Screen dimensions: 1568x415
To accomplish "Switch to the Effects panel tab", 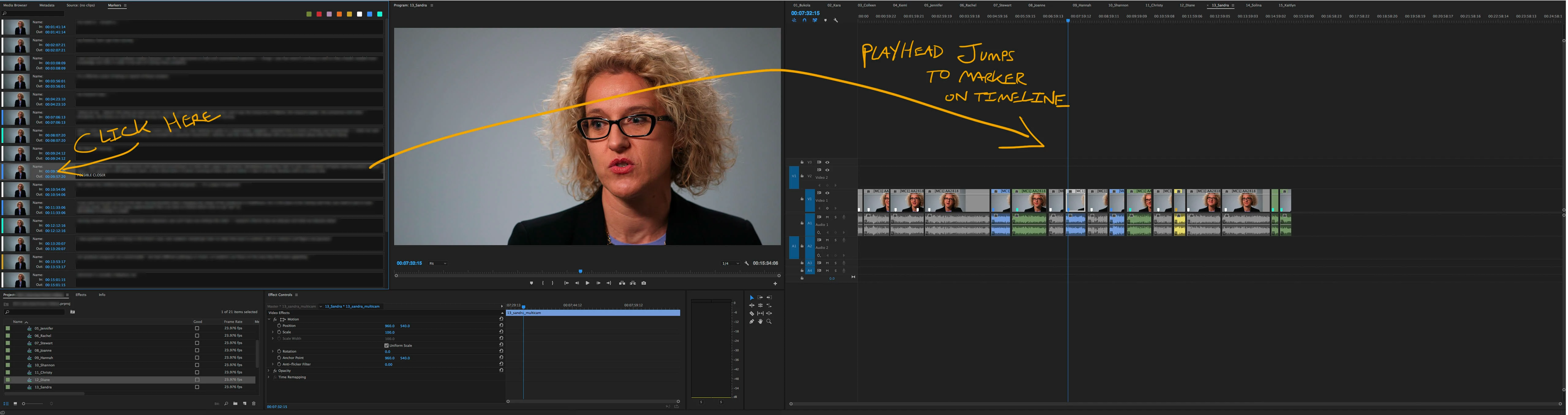I will [x=81, y=294].
